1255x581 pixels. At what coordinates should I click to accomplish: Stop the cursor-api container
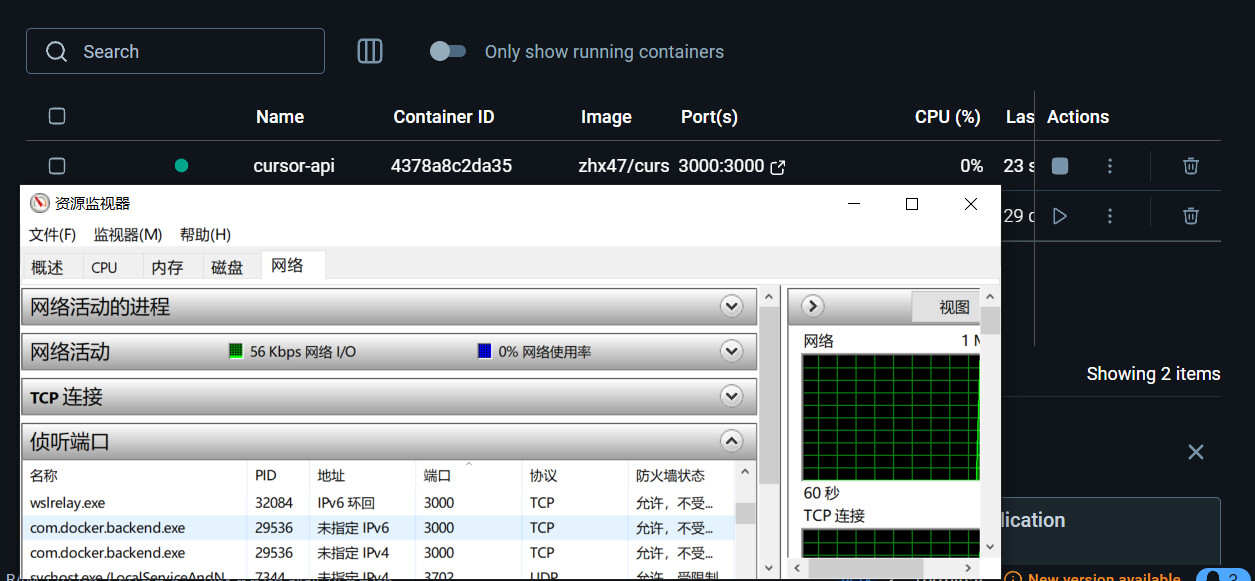pos(1060,166)
